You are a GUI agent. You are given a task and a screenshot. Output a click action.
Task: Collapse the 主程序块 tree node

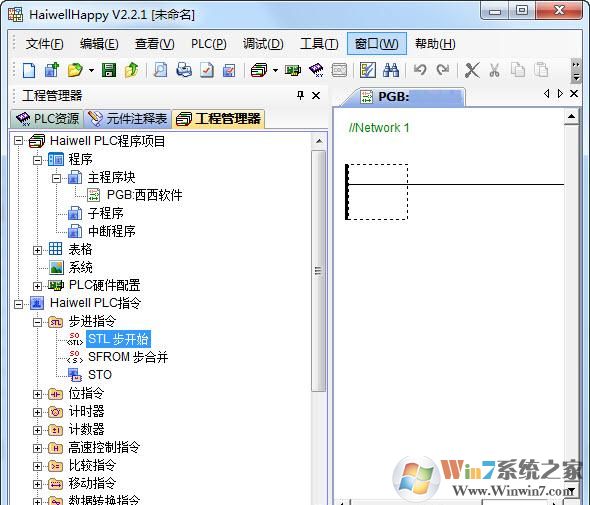56,178
